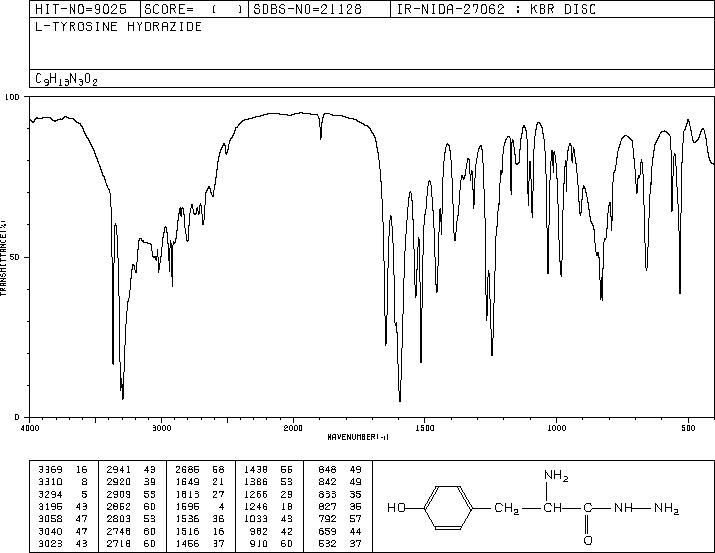The width and height of the screenshot is (715, 553).
Task: Pick the 1649 peak value in the table
Action: tap(187, 481)
